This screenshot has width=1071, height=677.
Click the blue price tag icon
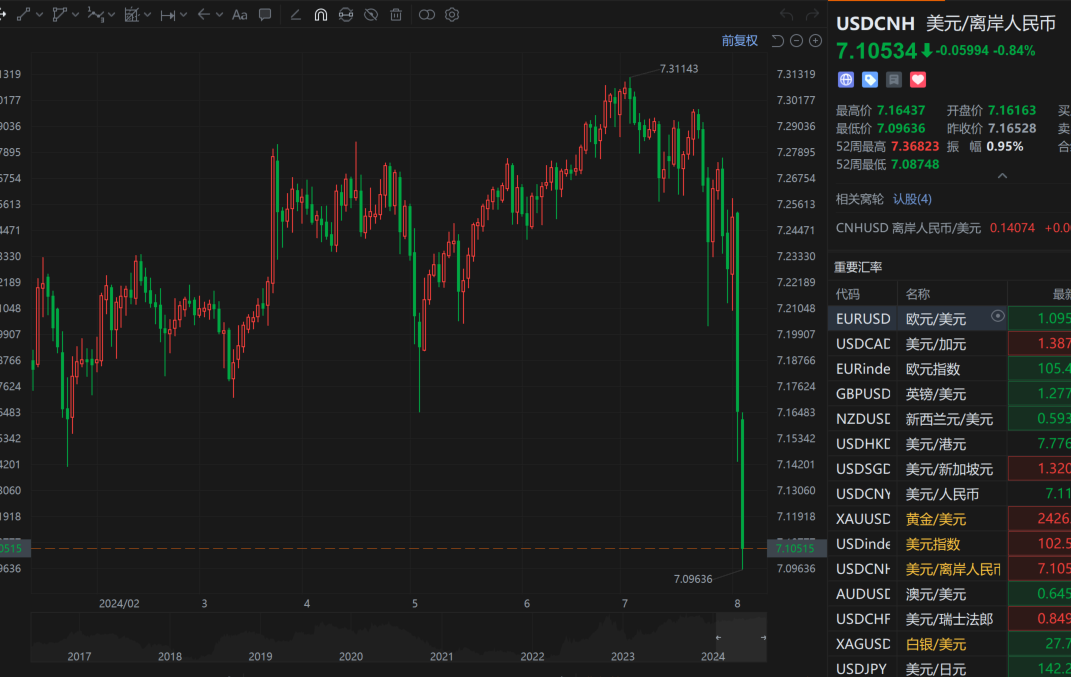tap(870, 80)
